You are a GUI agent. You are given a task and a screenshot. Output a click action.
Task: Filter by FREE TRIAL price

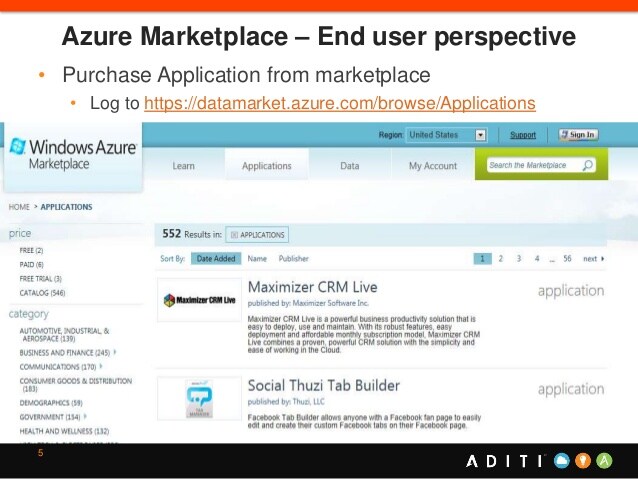[41, 279]
